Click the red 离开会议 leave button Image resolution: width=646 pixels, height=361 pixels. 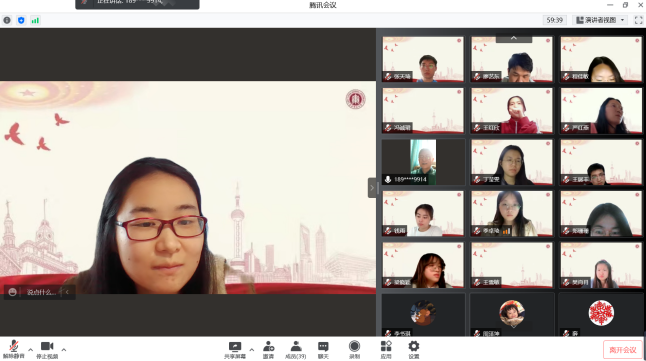pyautogui.click(x=623, y=350)
